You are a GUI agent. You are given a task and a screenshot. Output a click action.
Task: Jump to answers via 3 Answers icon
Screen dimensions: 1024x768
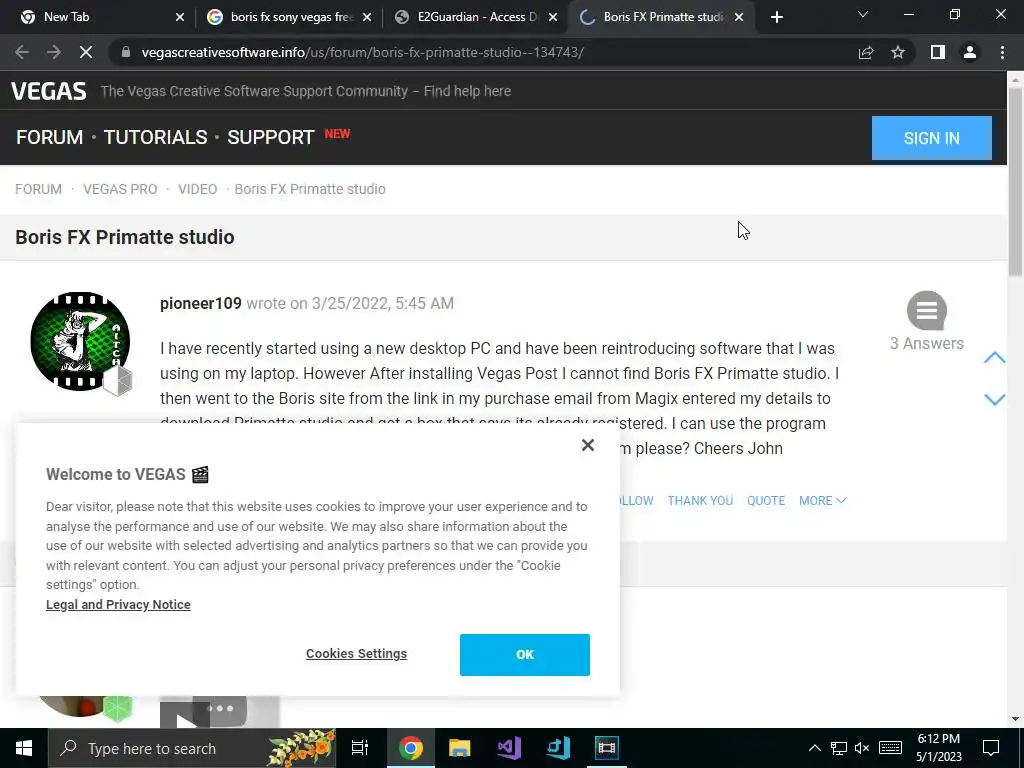pyautogui.click(x=927, y=311)
